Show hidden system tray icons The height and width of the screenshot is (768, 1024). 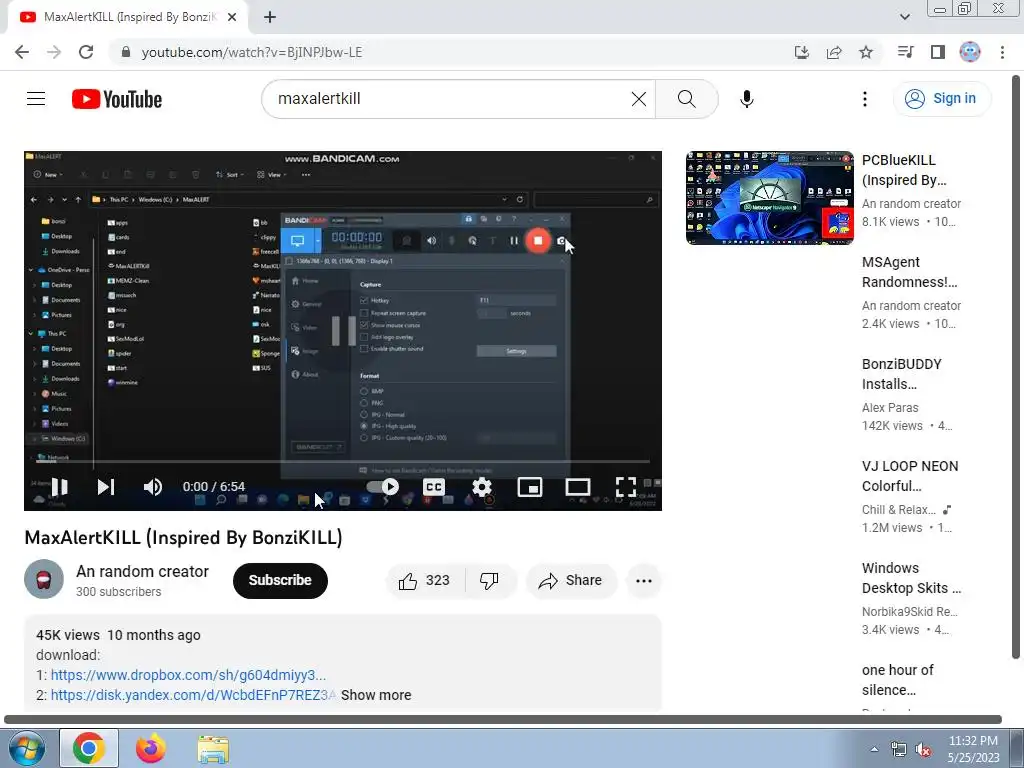(x=874, y=749)
